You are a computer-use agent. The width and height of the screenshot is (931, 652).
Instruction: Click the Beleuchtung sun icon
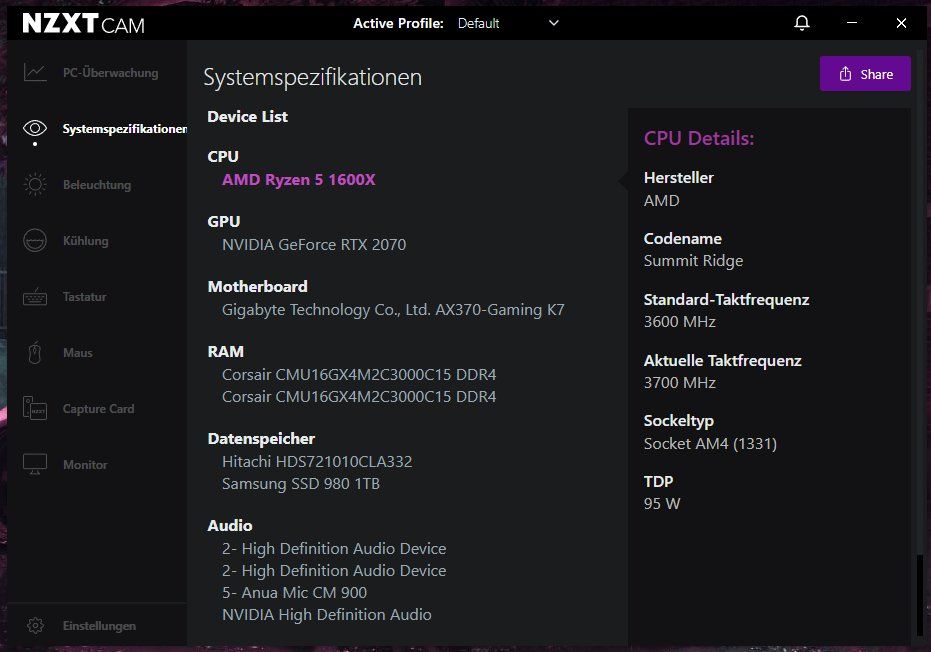tap(35, 185)
